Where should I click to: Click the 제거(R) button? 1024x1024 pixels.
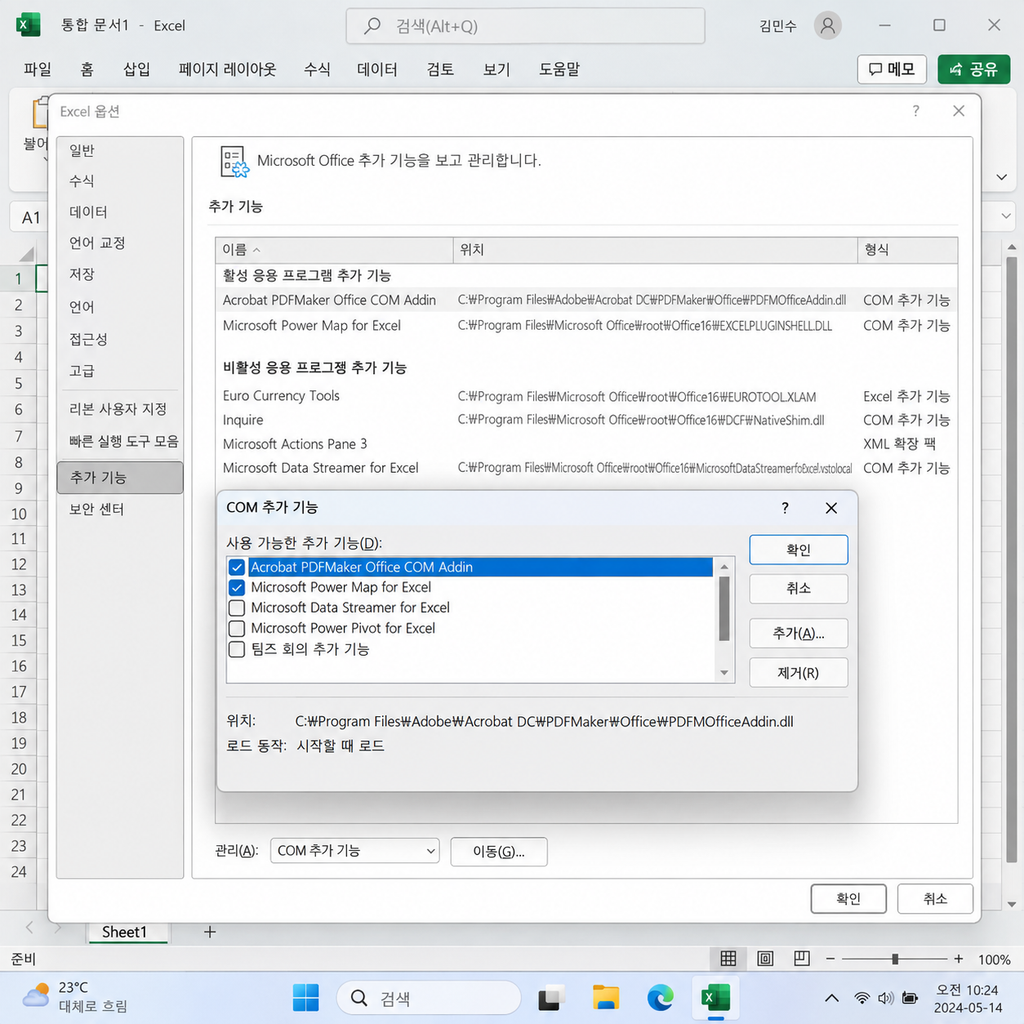798,673
